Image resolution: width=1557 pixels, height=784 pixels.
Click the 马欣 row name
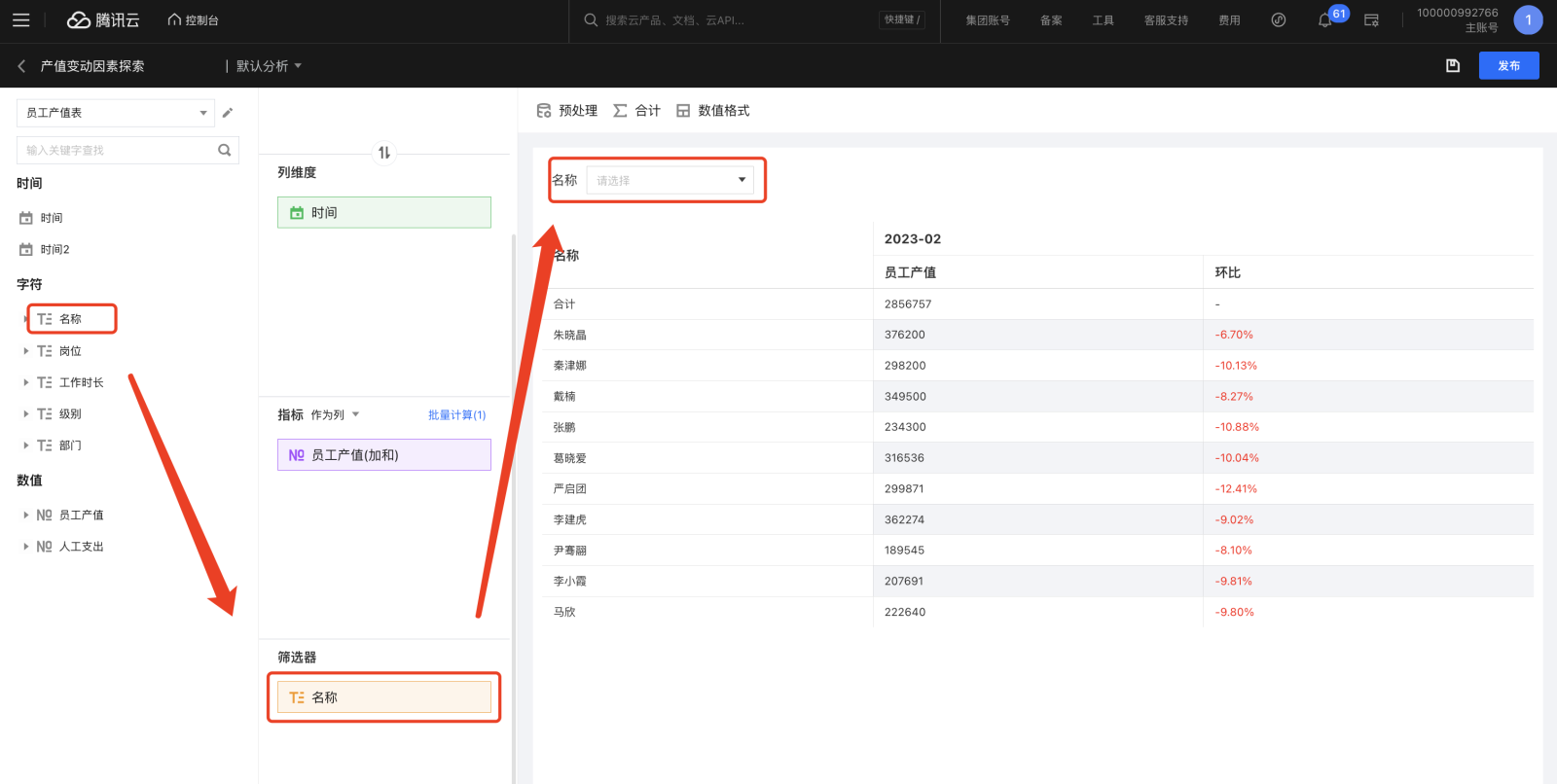(564, 613)
